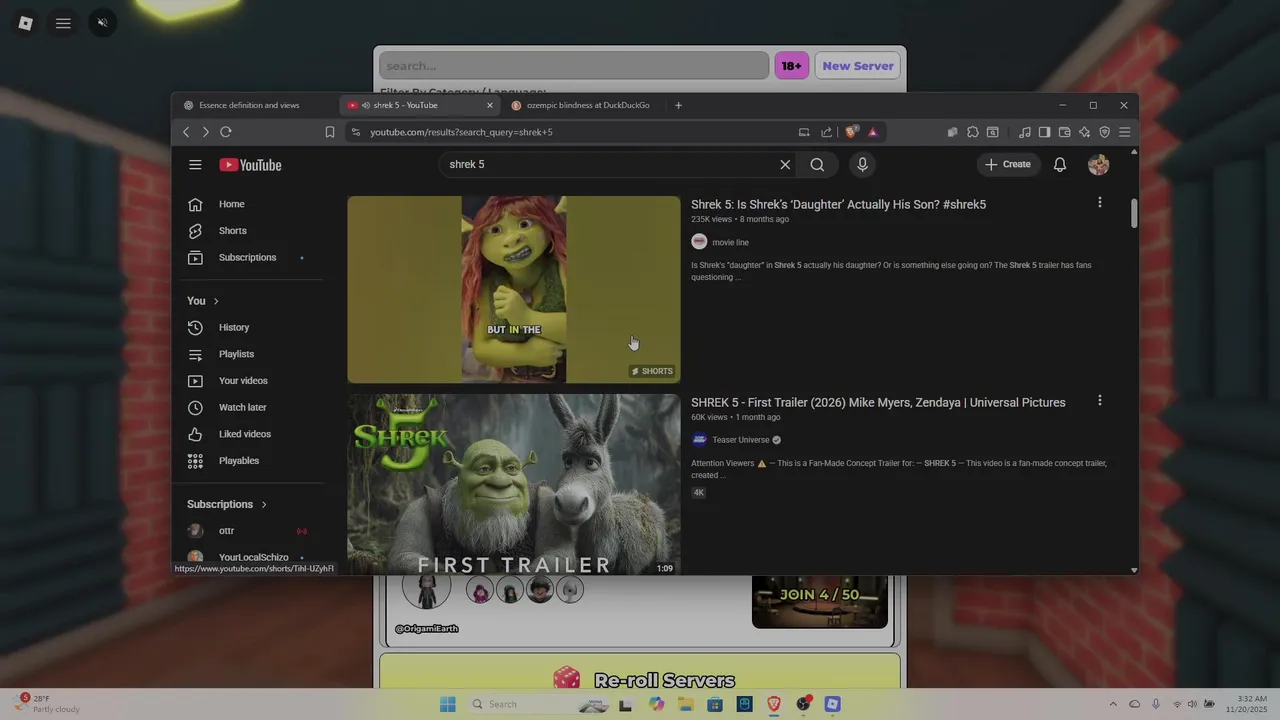Open title 'SHREK 5 - First Trailer (2026)'
Image resolution: width=1280 pixels, height=720 pixels.
point(878,403)
